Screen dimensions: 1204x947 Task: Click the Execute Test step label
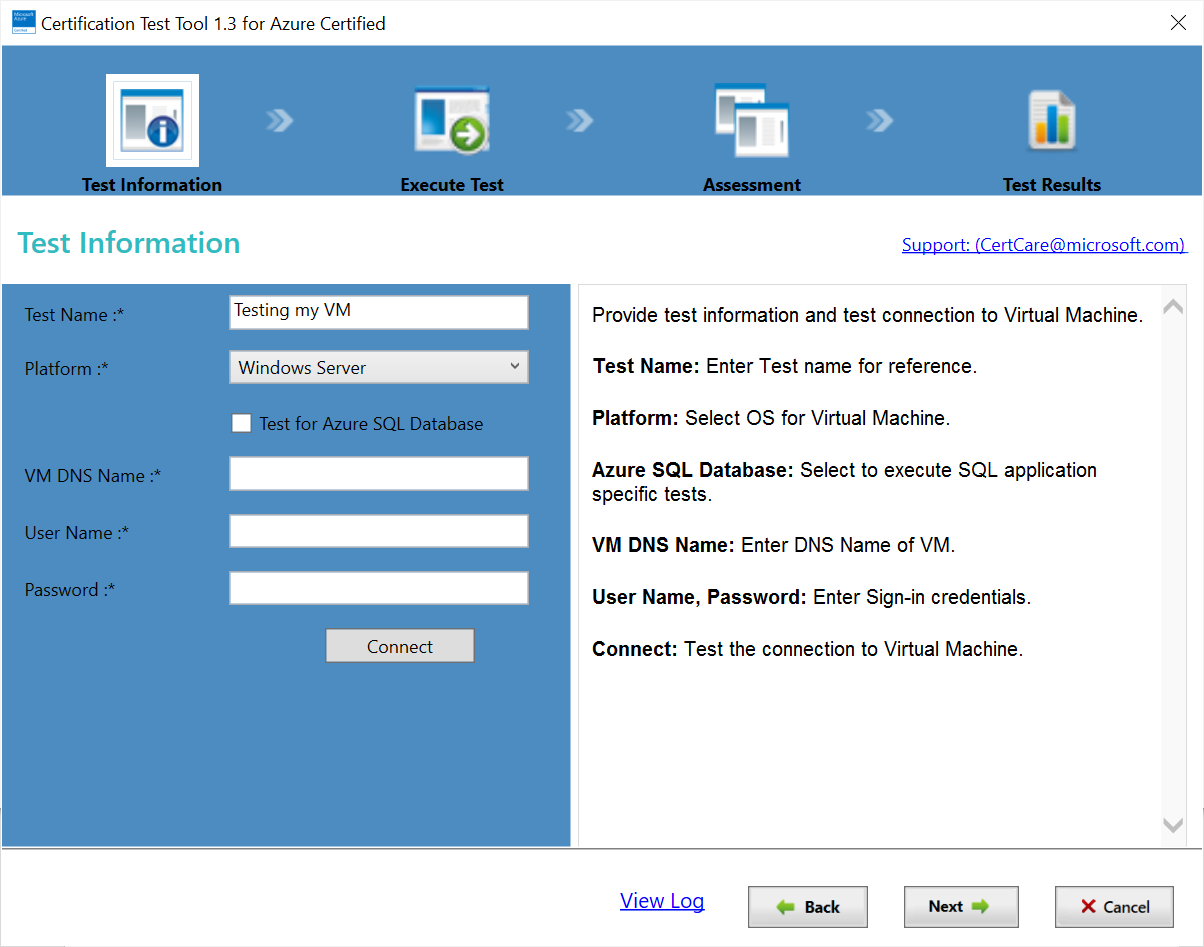(x=452, y=185)
